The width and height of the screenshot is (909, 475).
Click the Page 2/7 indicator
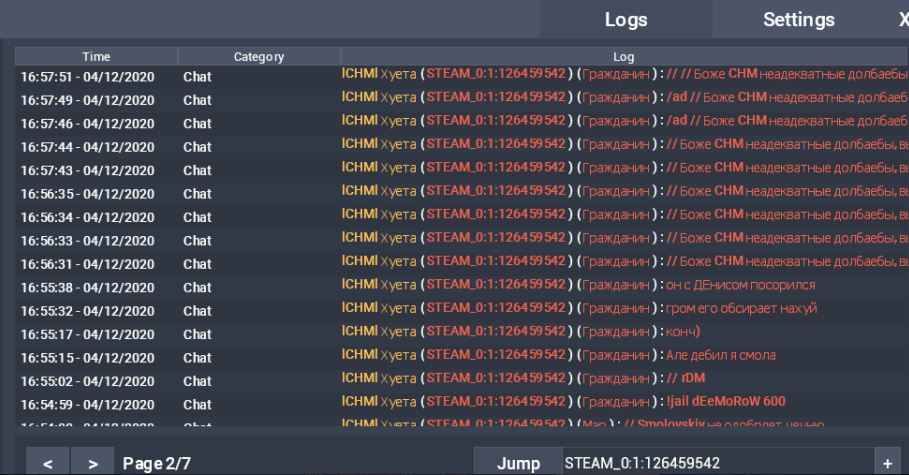[x=156, y=463]
